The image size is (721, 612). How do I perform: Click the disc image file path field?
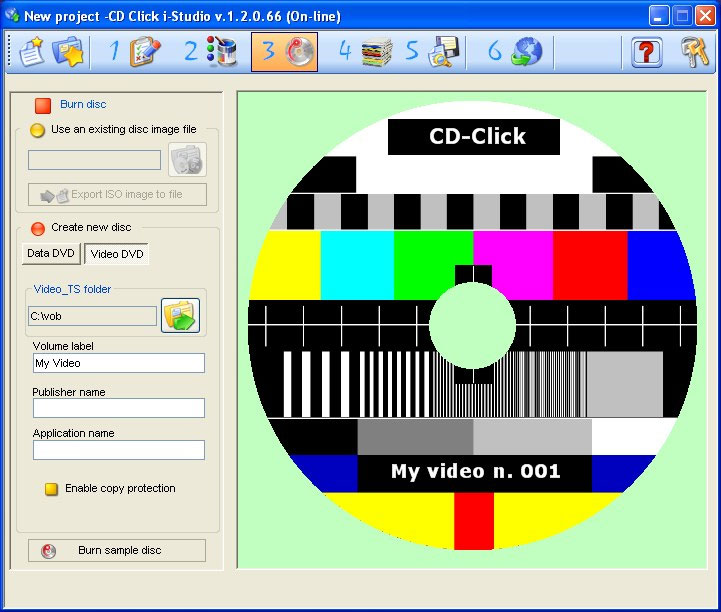[x=94, y=160]
